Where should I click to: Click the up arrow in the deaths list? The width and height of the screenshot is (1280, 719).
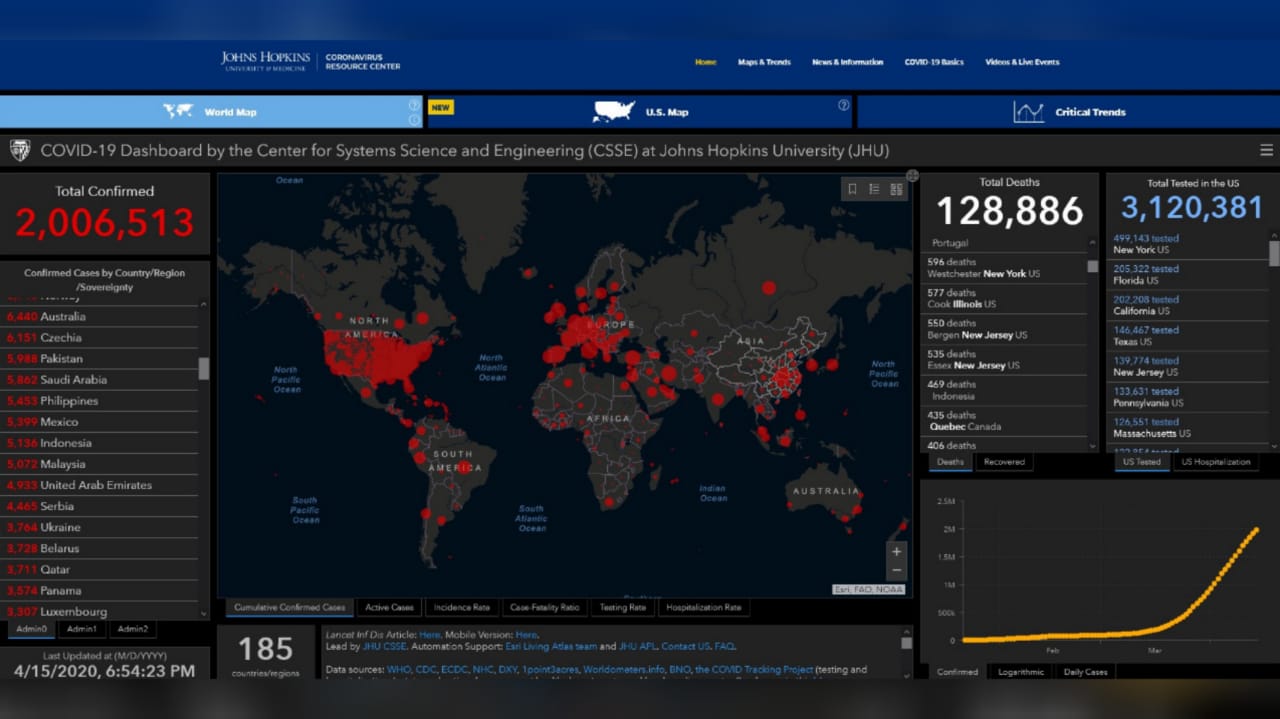click(x=1093, y=243)
